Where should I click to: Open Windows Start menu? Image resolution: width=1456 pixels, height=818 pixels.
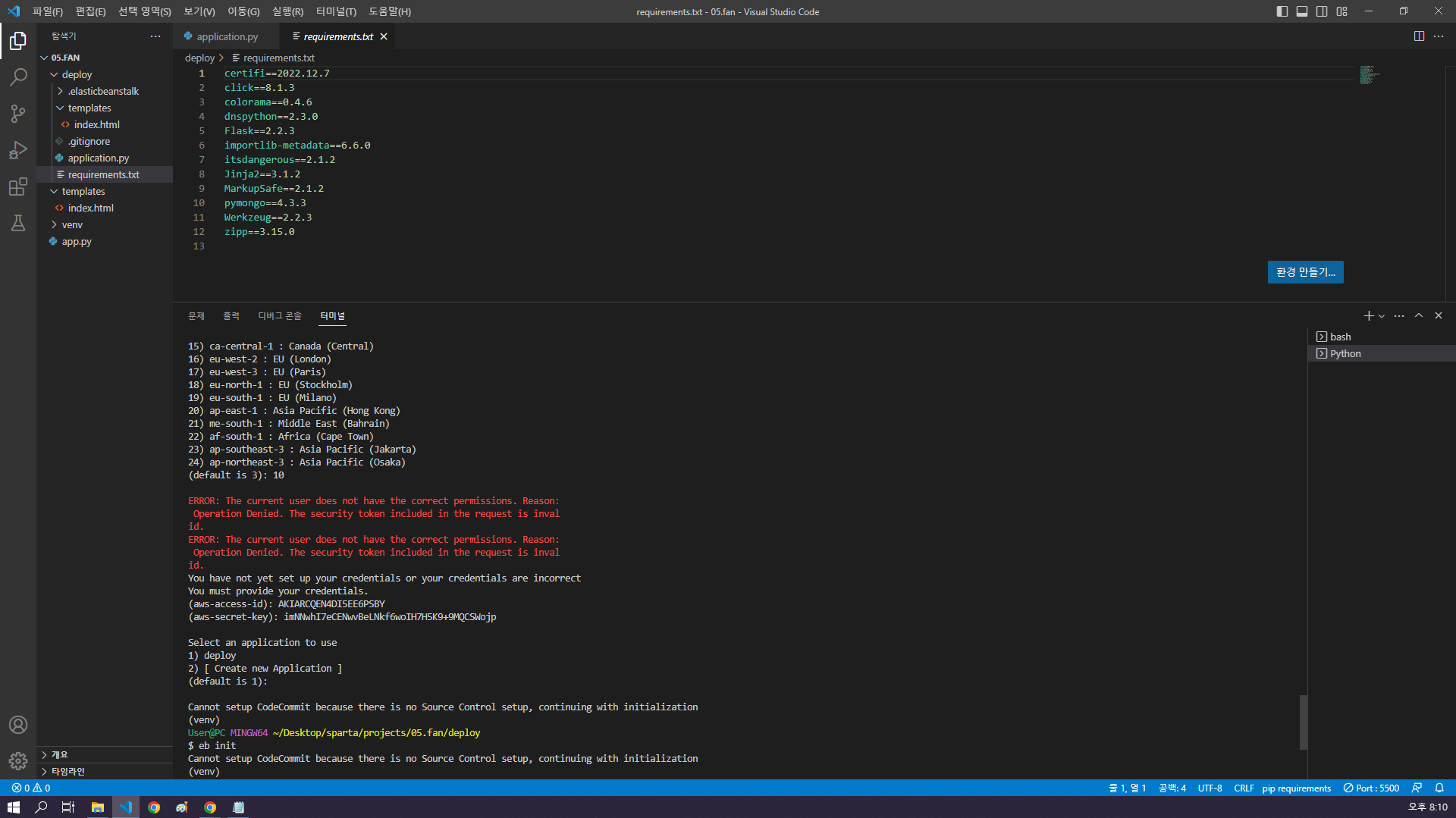(14, 807)
